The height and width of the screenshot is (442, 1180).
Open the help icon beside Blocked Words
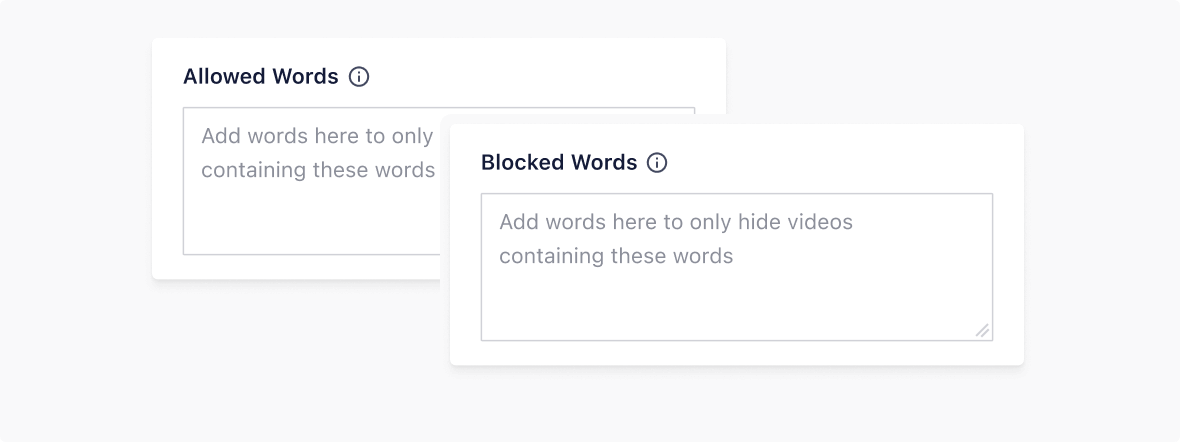point(657,163)
